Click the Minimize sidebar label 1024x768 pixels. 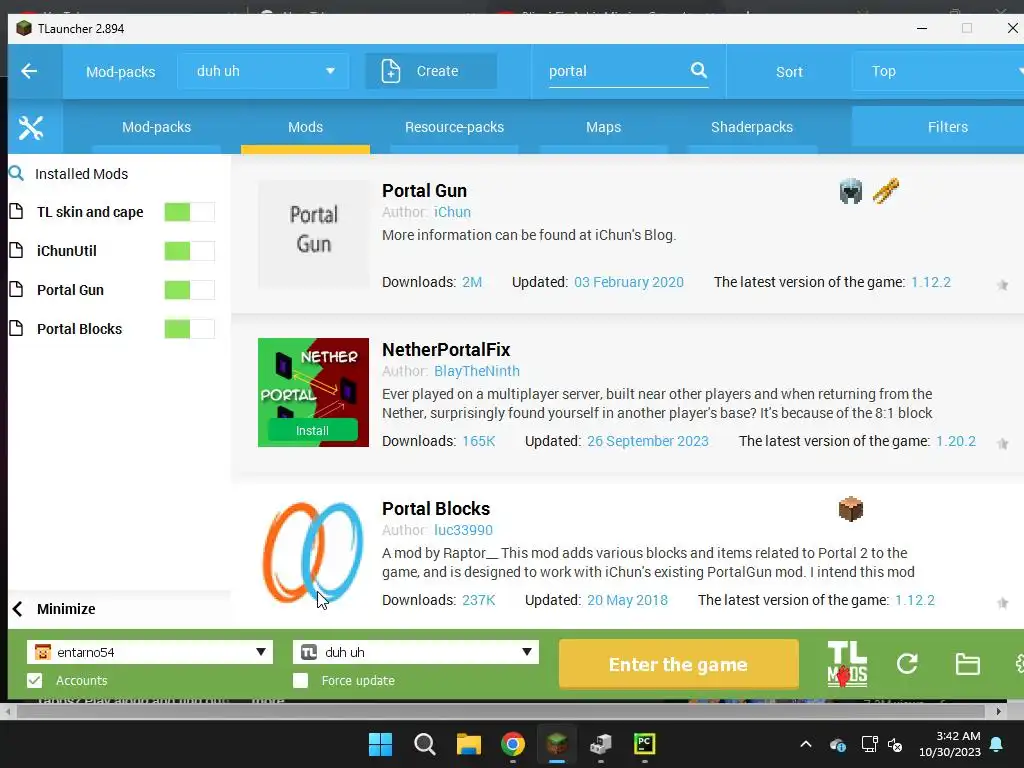pos(66,609)
